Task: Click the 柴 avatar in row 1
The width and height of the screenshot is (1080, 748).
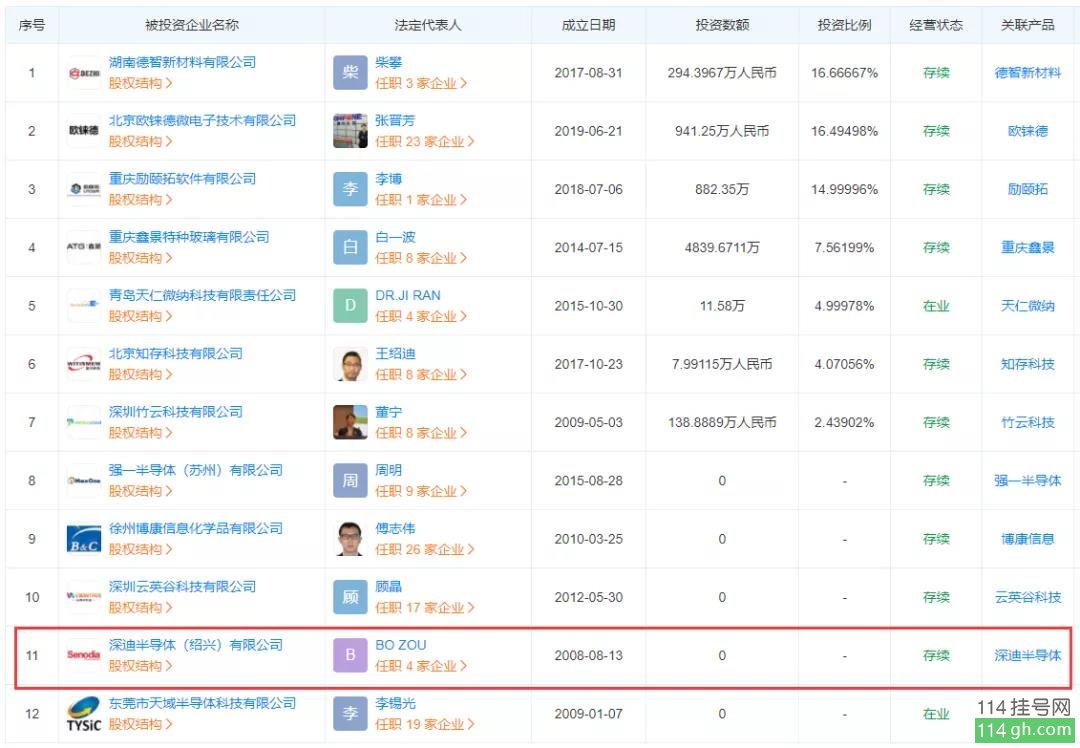Action: (351, 73)
